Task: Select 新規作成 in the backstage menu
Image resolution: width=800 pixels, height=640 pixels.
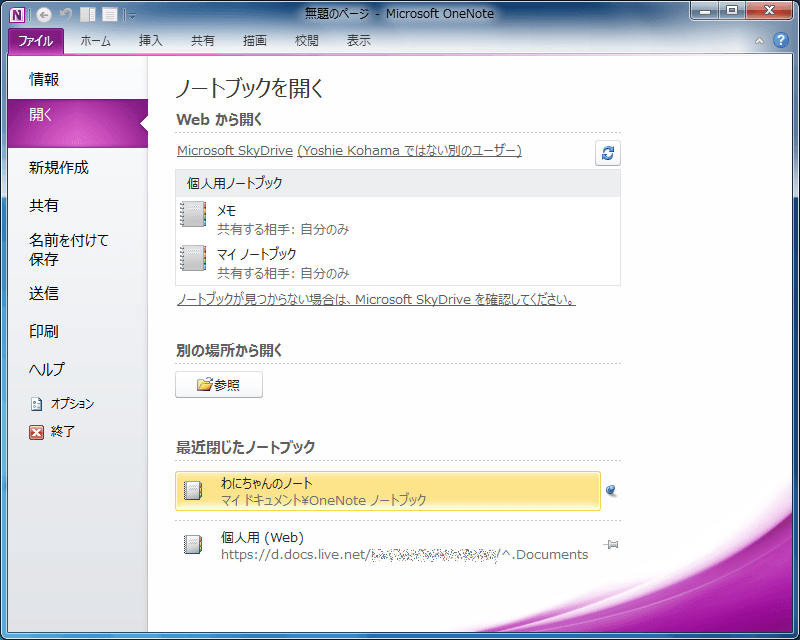Action: 78,167
